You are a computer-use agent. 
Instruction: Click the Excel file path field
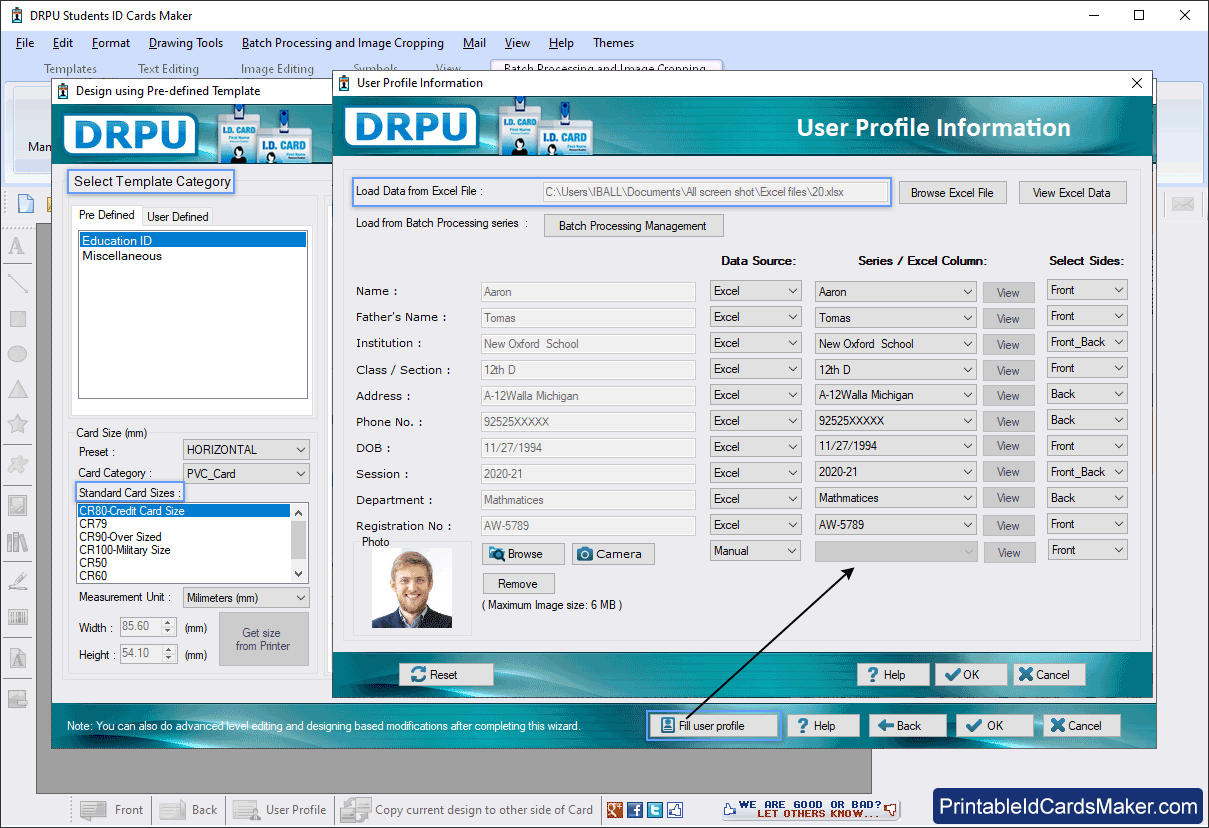pos(716,192)
